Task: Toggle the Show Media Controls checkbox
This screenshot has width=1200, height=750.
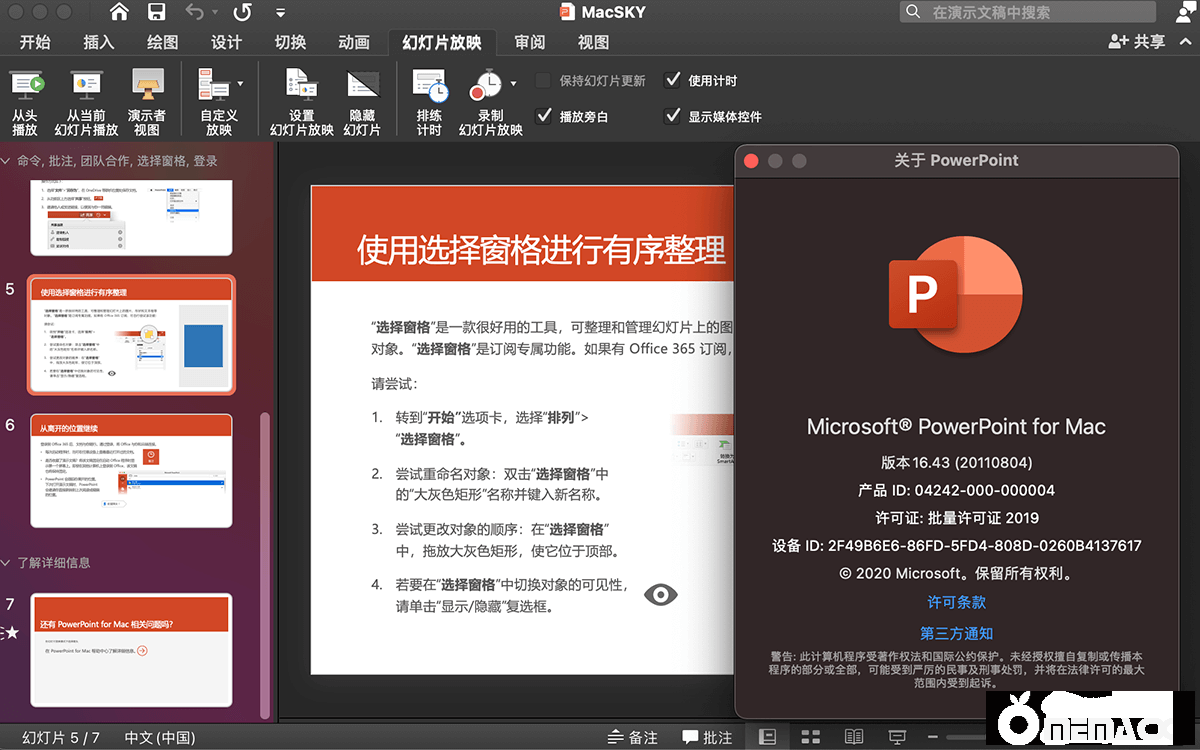Action: click(x=673, y=116)
